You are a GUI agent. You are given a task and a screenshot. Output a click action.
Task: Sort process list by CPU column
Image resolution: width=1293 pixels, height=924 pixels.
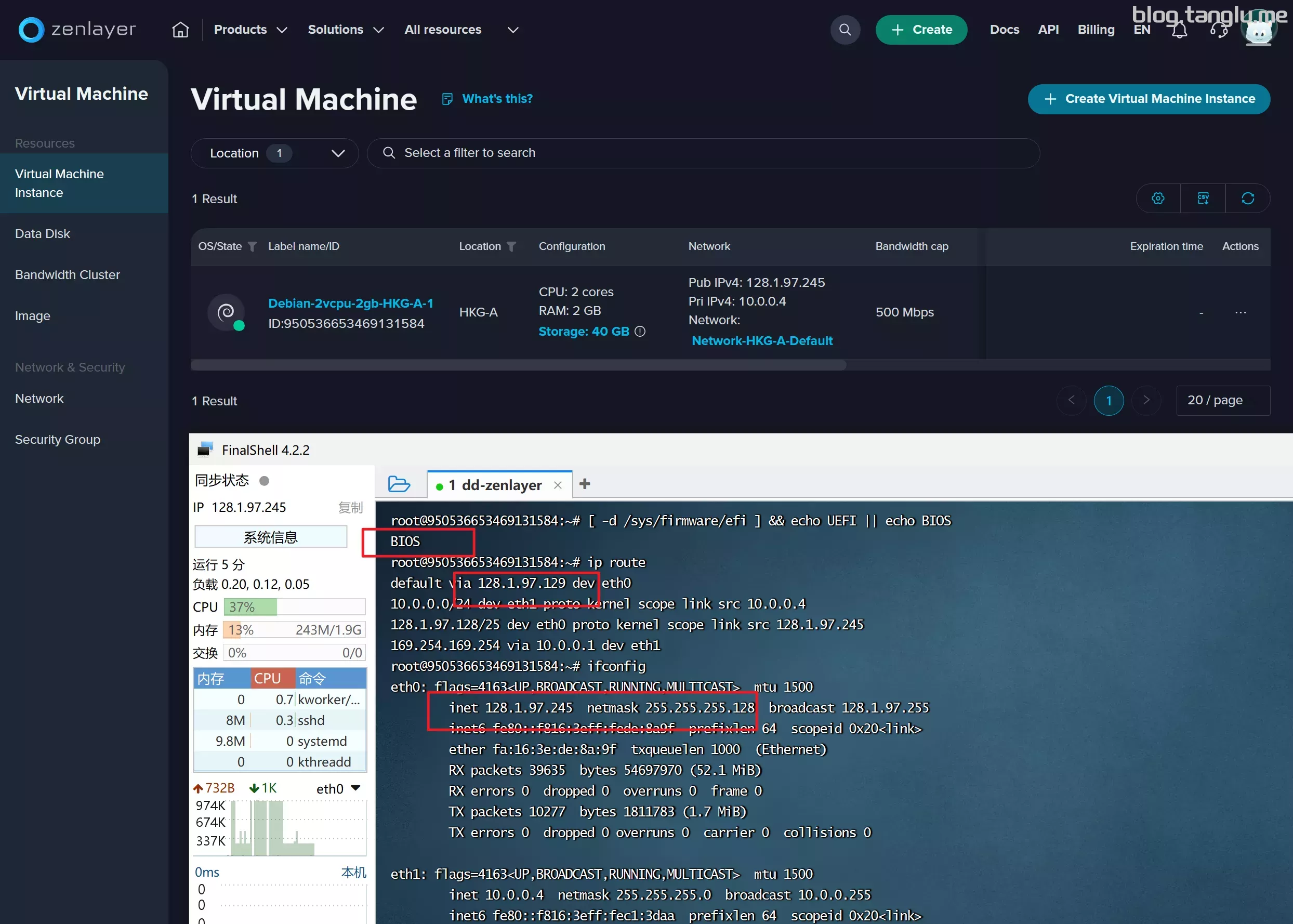pyautogui.click(x=273, y=678)
